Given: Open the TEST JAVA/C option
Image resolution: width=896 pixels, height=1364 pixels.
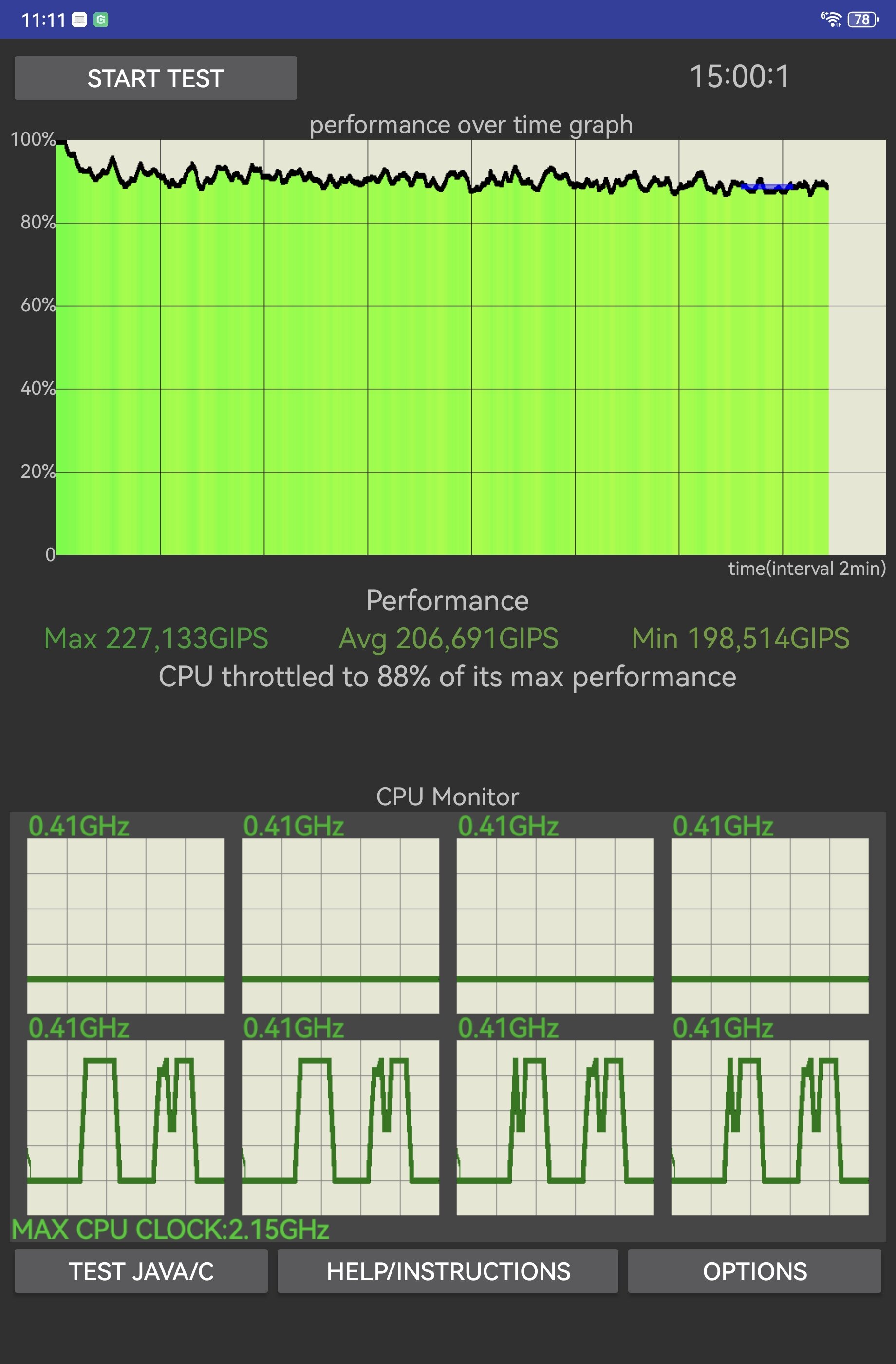Looking at the screenshot, I should [141, 1271].
